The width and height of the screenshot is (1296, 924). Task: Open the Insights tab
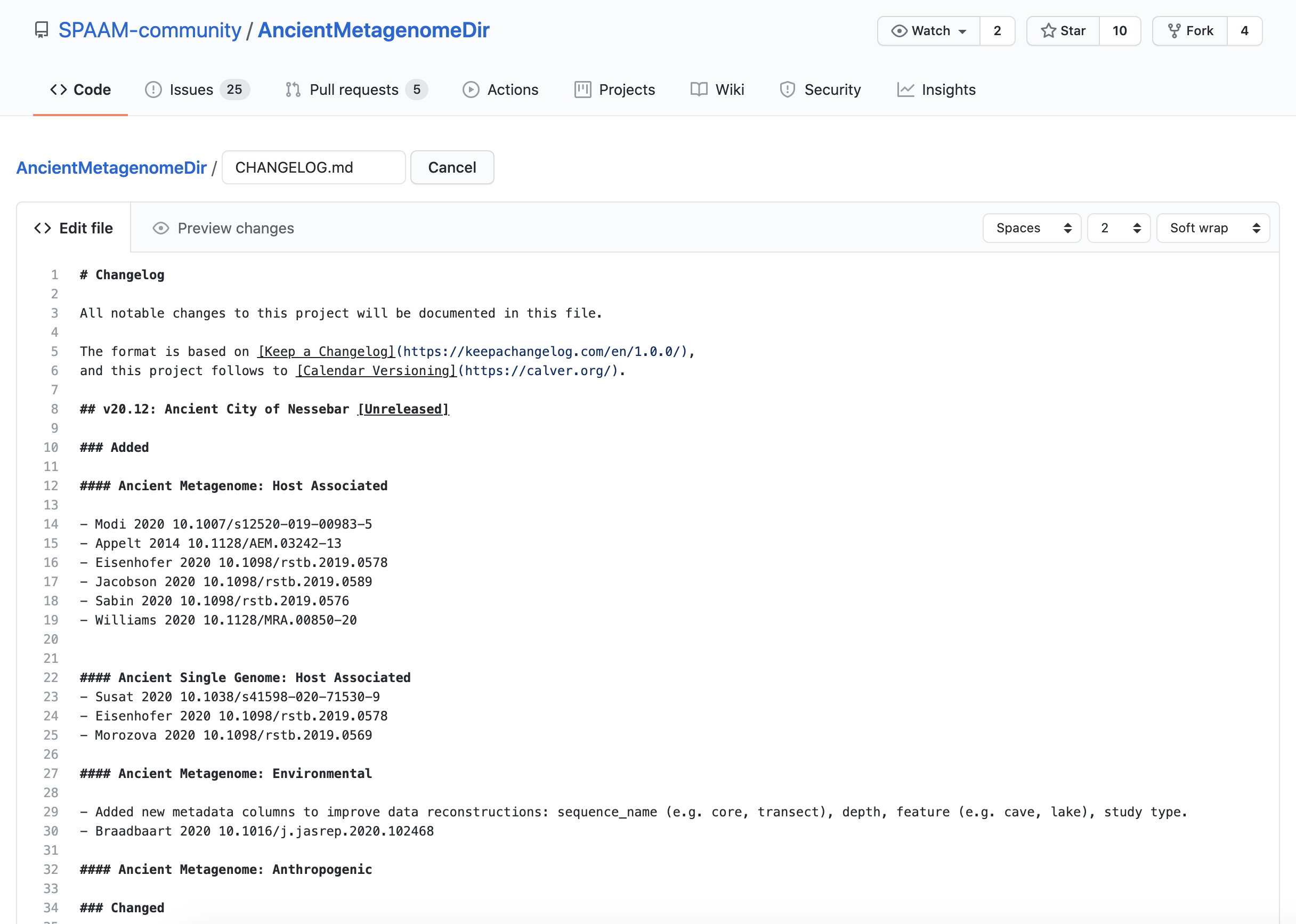tap(936, 90)
